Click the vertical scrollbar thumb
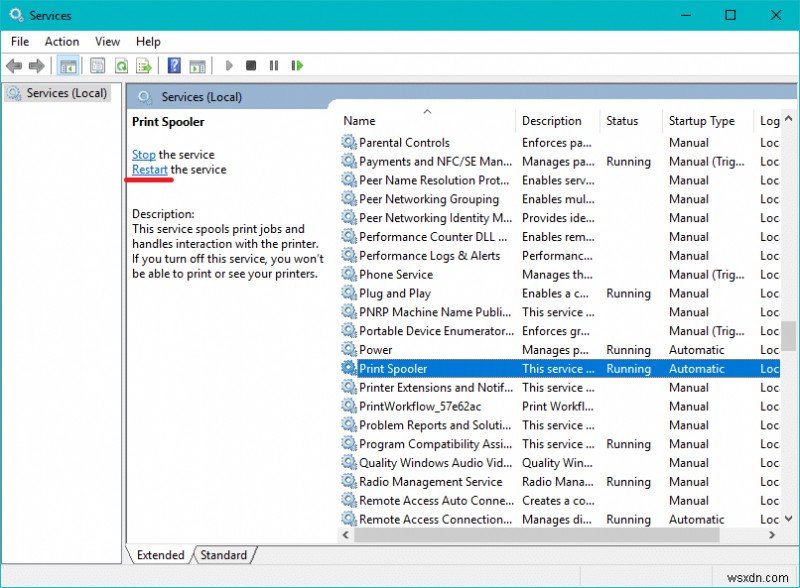 coord(789,335)
